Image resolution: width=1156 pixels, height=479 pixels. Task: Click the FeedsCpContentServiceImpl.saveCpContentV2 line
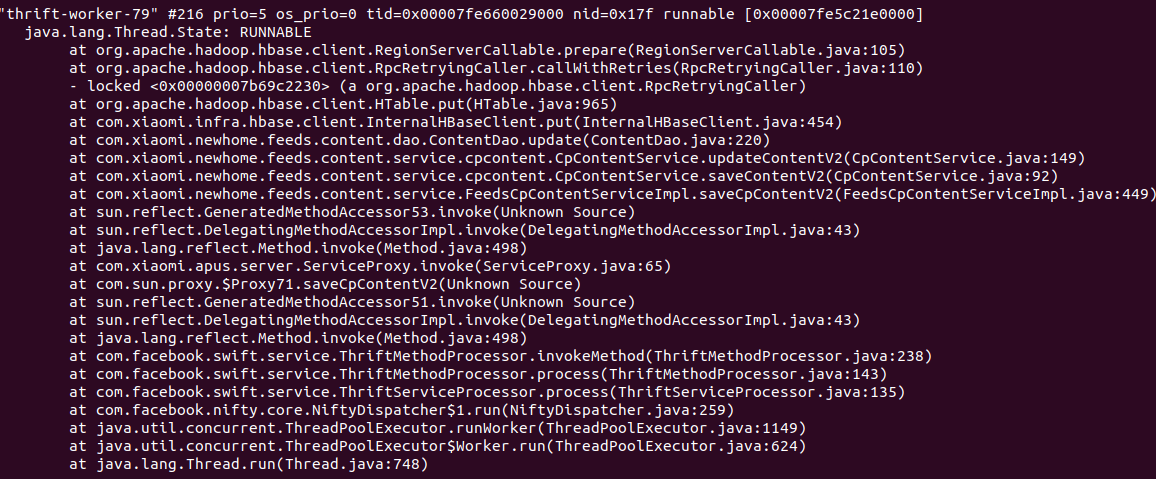[613, 194]
